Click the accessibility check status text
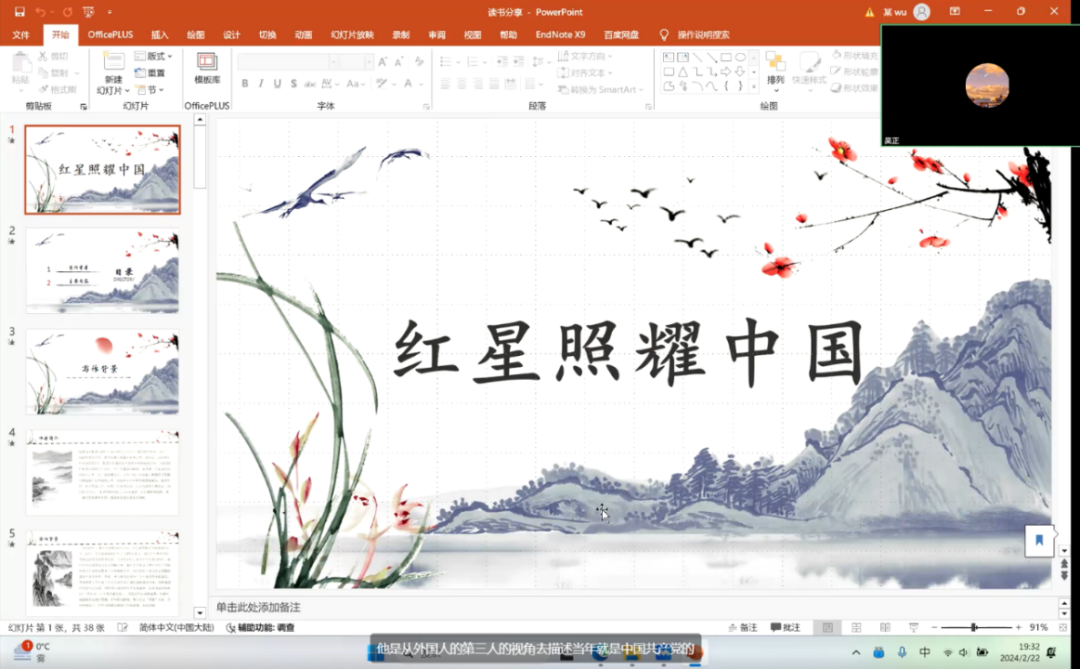Image resolution: width=1080 pixels, height=669 pixels. click(265, 627)
